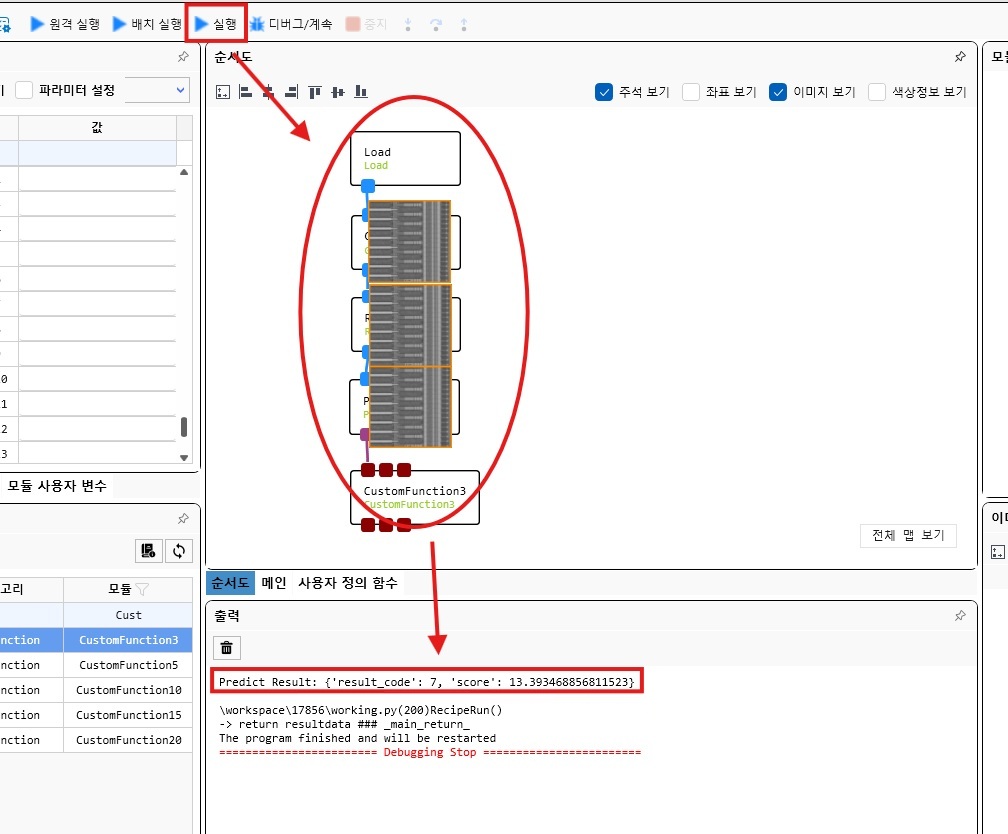Pin the 순서도 flowchart panel
The image size is (1008, 834).
pyautogui.click(x=960, y=57)
